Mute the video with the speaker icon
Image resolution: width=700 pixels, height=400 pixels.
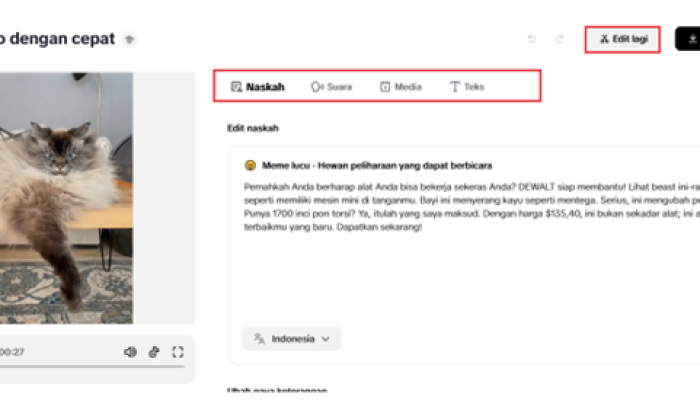coord(130,352)
